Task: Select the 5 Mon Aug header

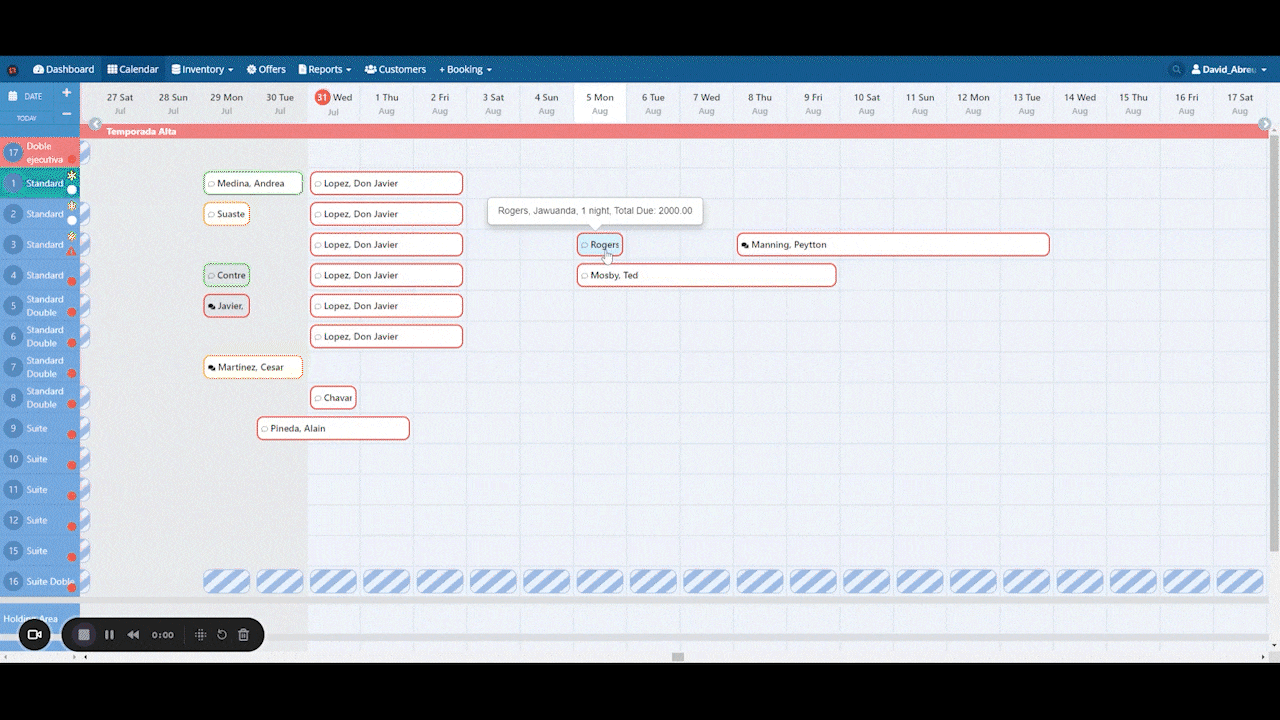Action: 600,103
